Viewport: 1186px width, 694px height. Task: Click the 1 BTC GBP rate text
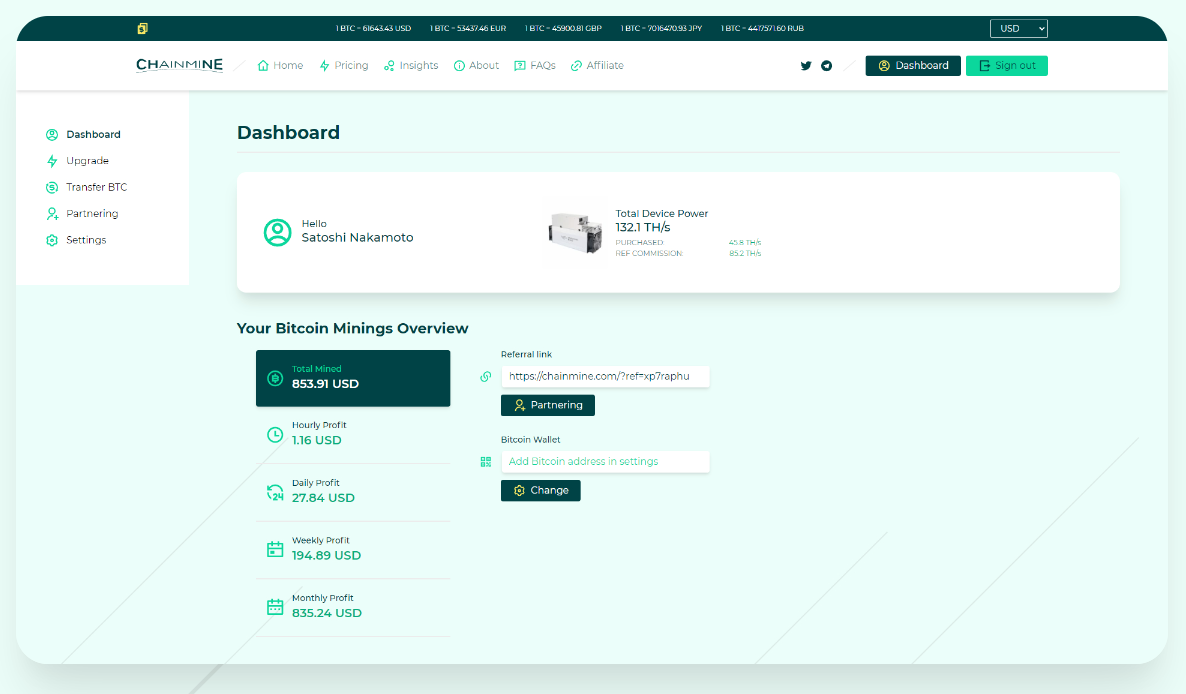point(564,29)
